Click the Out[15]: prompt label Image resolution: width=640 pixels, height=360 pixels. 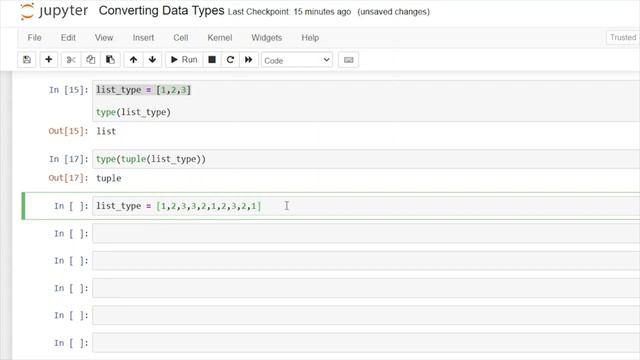(x=68, y=131)
